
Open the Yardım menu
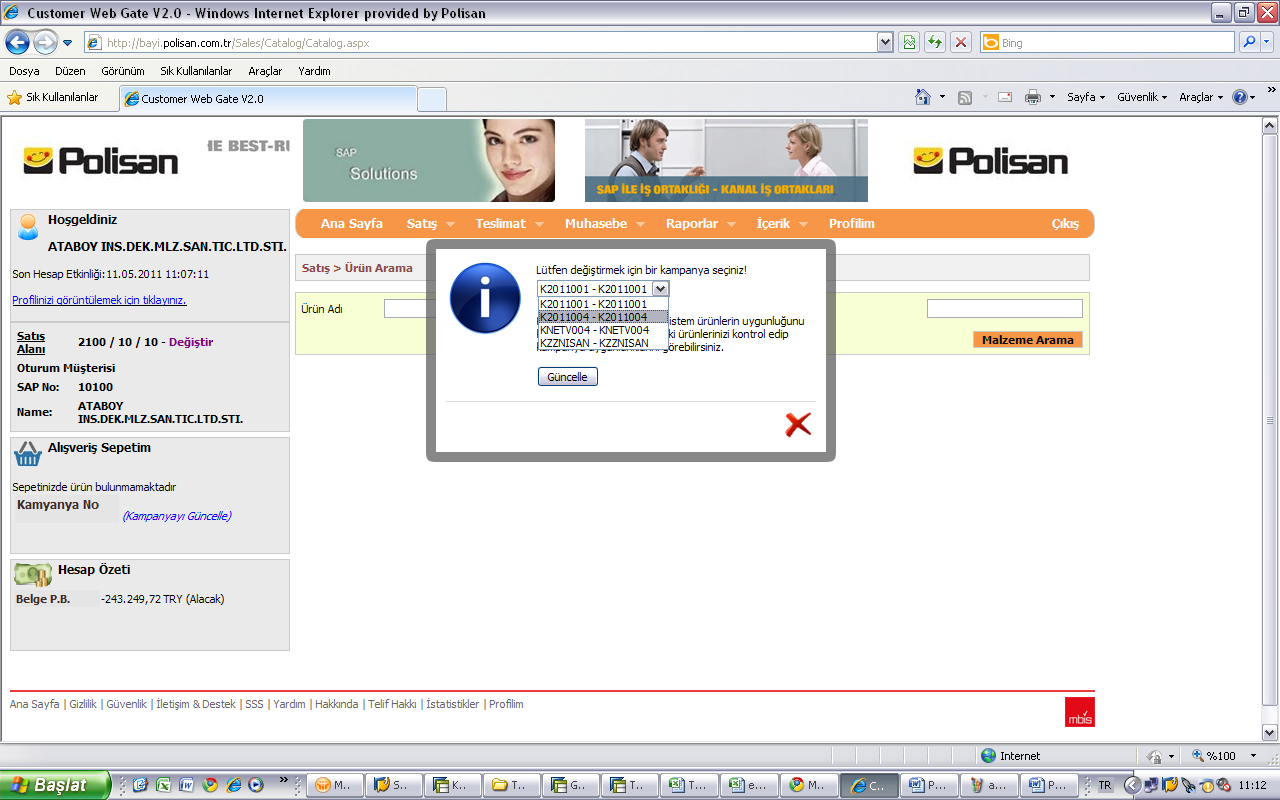[x=315, y=71]
